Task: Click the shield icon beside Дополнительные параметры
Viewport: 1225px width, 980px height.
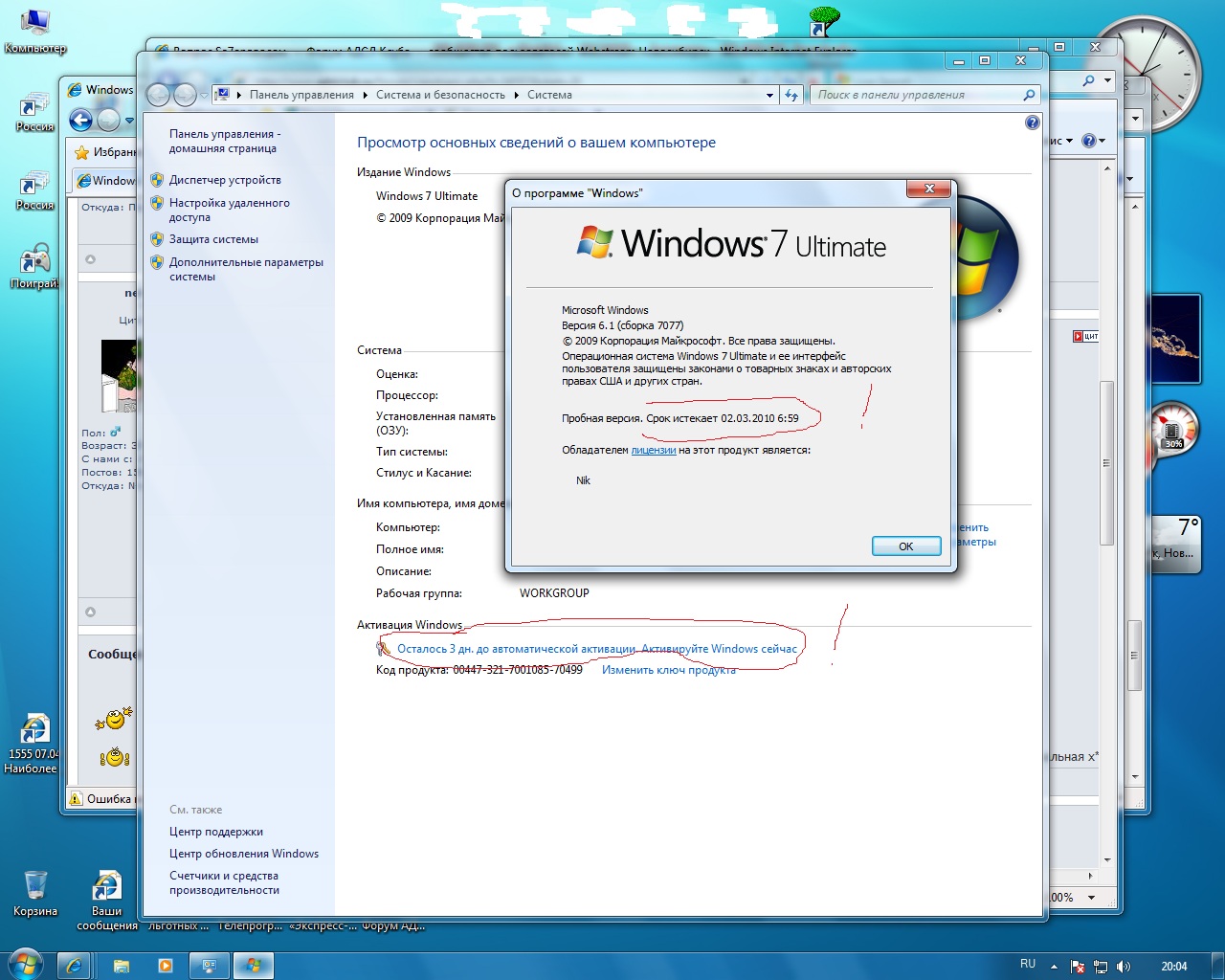Action: click(157, 262)
